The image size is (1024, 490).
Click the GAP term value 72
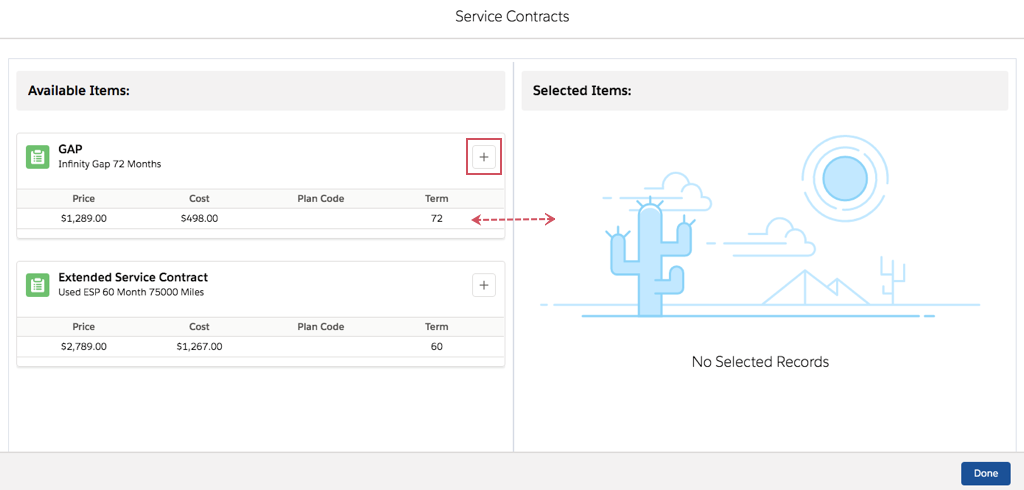[x=437, y=219]
